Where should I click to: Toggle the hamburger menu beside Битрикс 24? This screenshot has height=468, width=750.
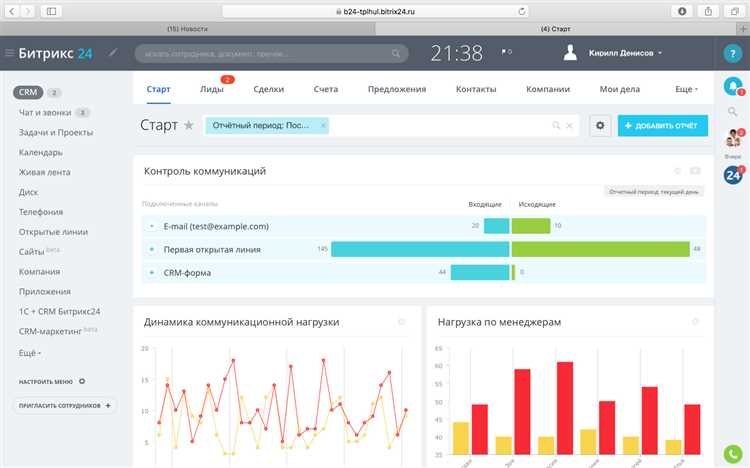pyautogui.click(x=9, y=53)
